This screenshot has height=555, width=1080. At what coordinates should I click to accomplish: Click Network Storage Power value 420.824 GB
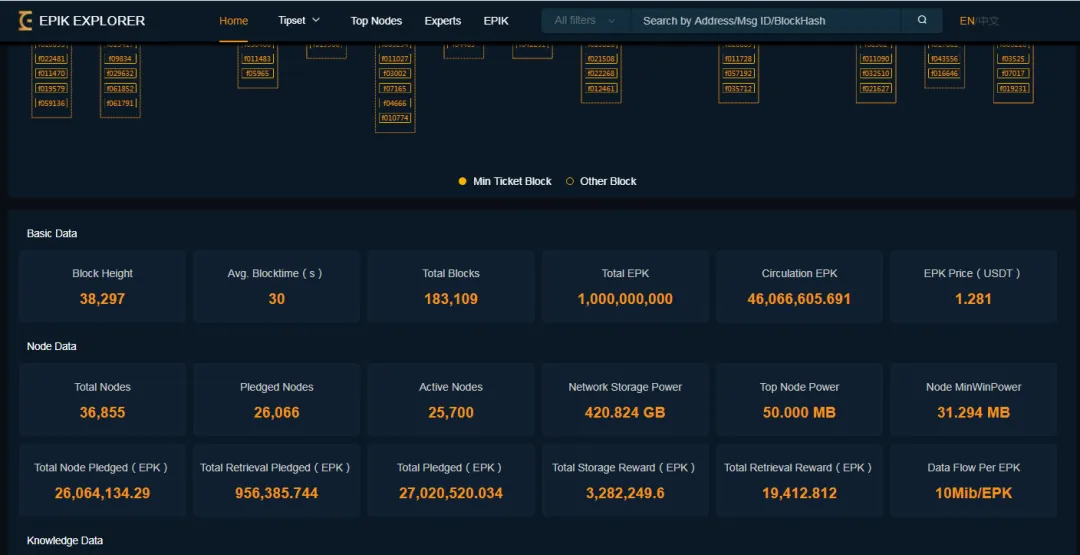click(x=625, y=412)
